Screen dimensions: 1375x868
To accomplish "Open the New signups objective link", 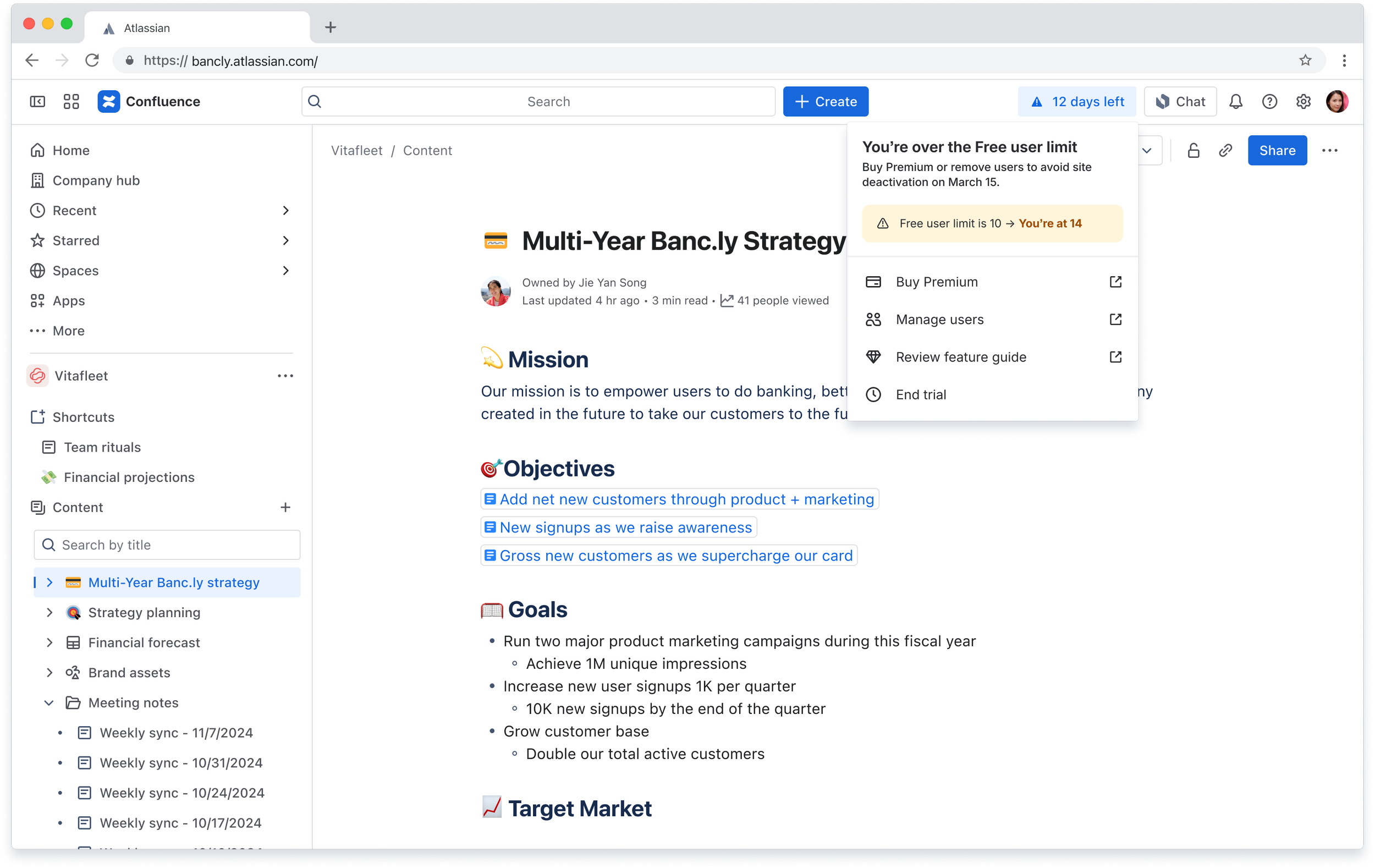I will [625, 528].
